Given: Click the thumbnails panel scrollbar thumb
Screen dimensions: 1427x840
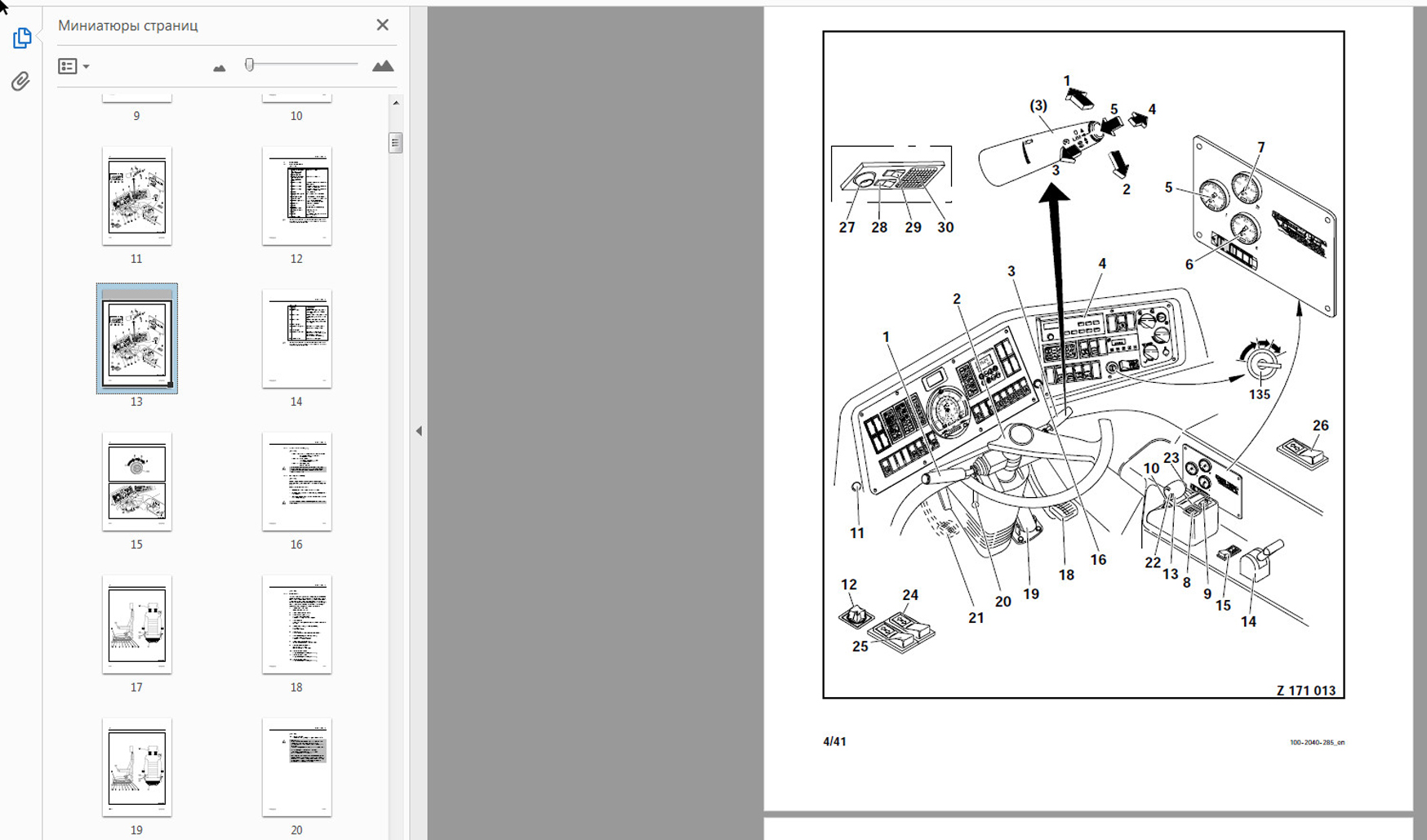Looking at the screenshot, I should [396, 143].
